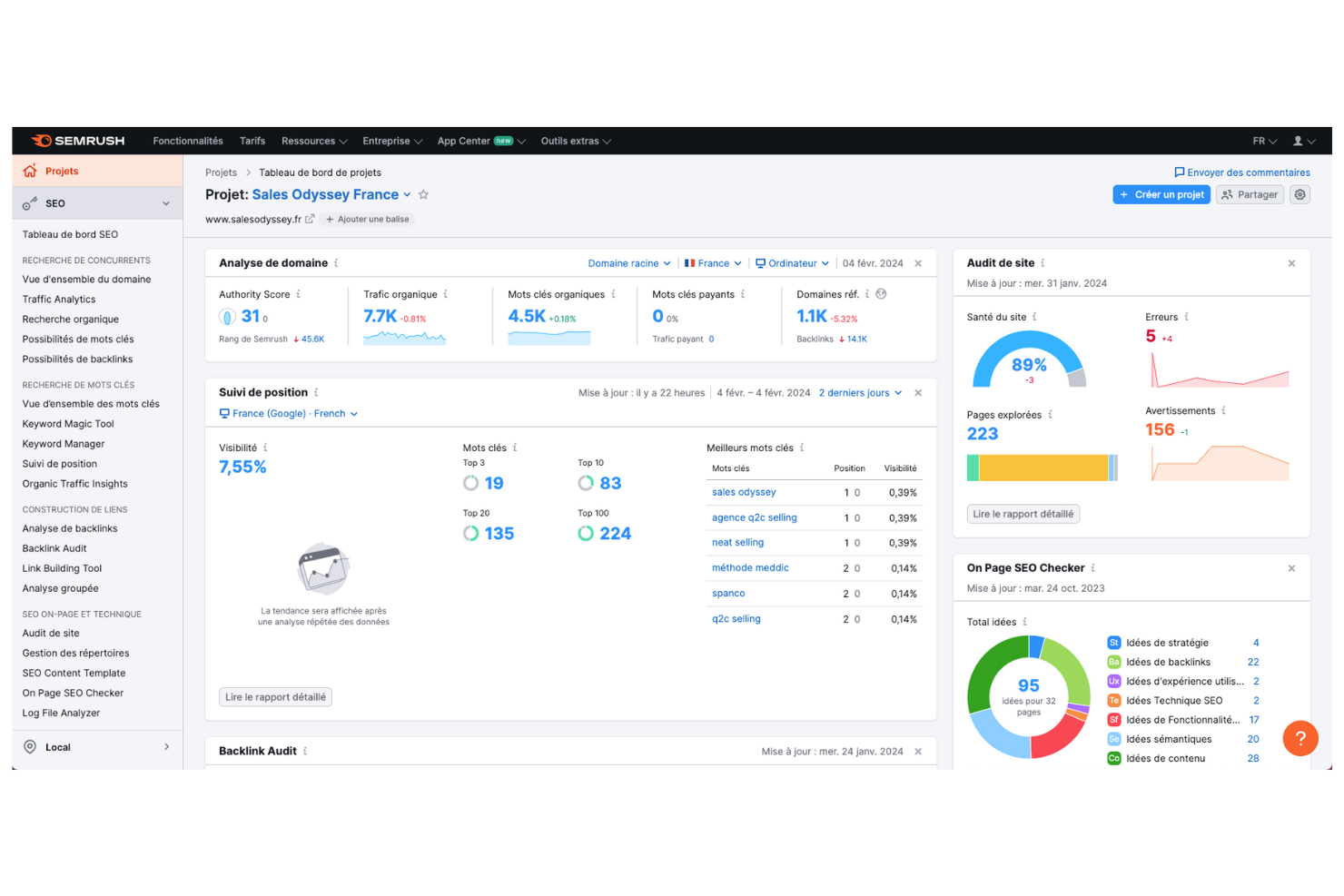Expand the FR language dropdown
Screen dimensions: 1344x896
[1264, 141]
